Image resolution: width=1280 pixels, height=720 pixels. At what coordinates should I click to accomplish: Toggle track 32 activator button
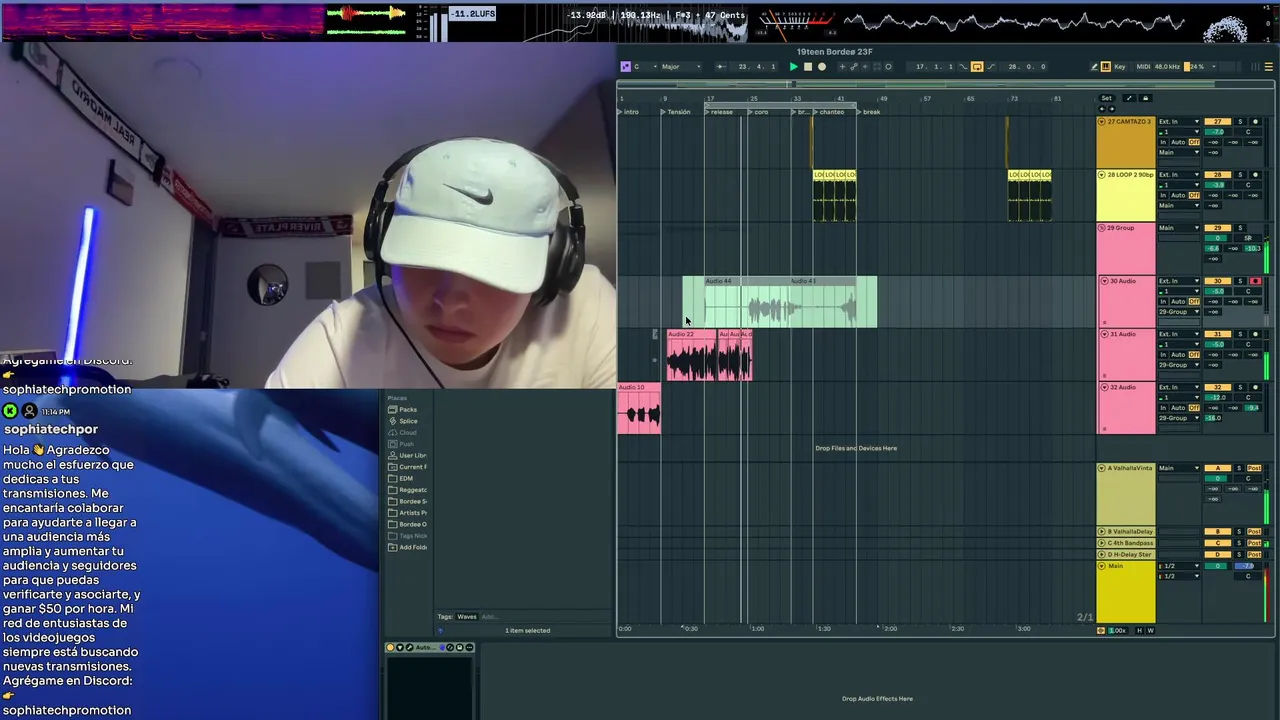1218,387
